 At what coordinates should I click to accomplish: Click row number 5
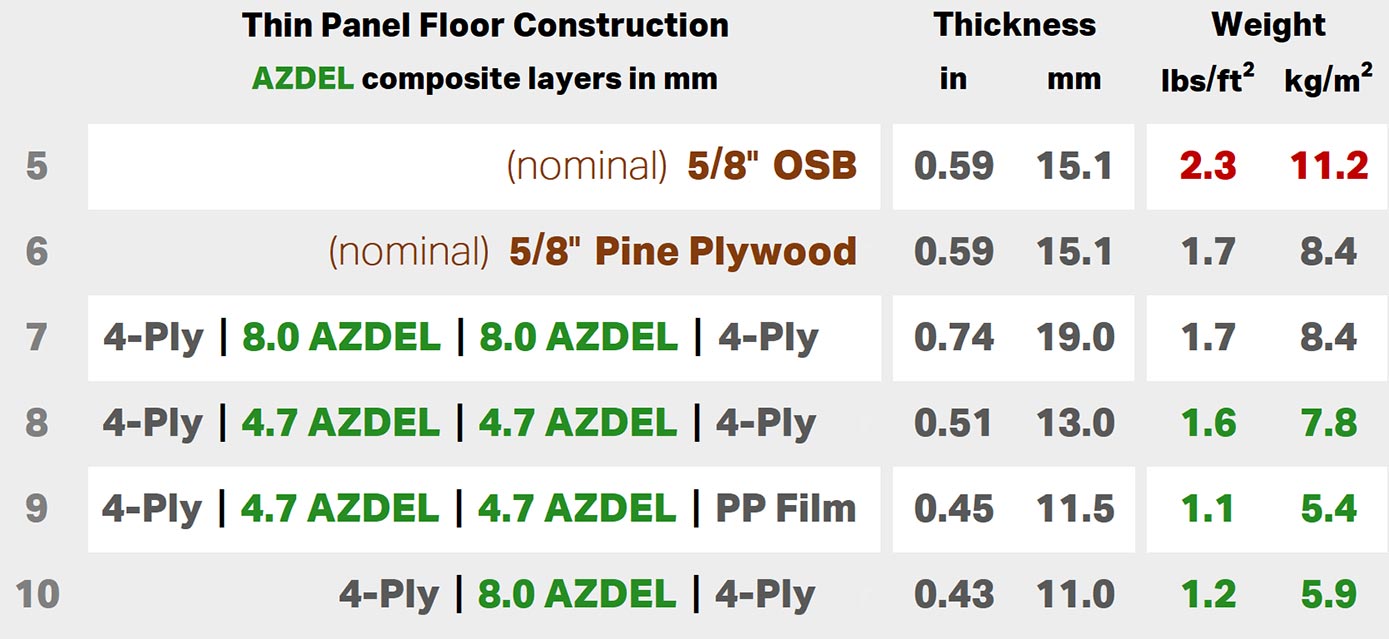[x=37, y=166]
